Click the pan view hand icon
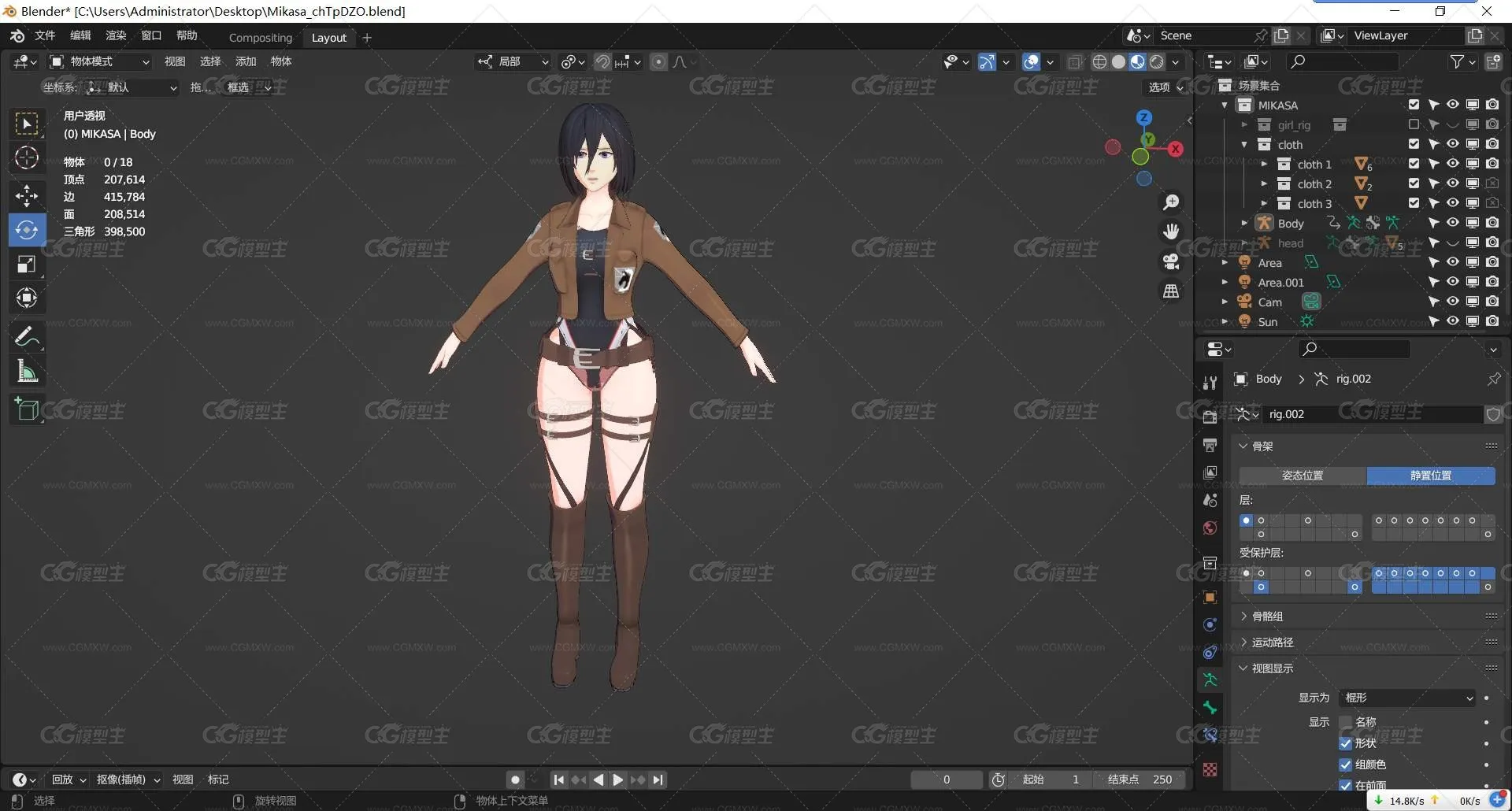The image size is (1512, 811). tap(1171, 231)
